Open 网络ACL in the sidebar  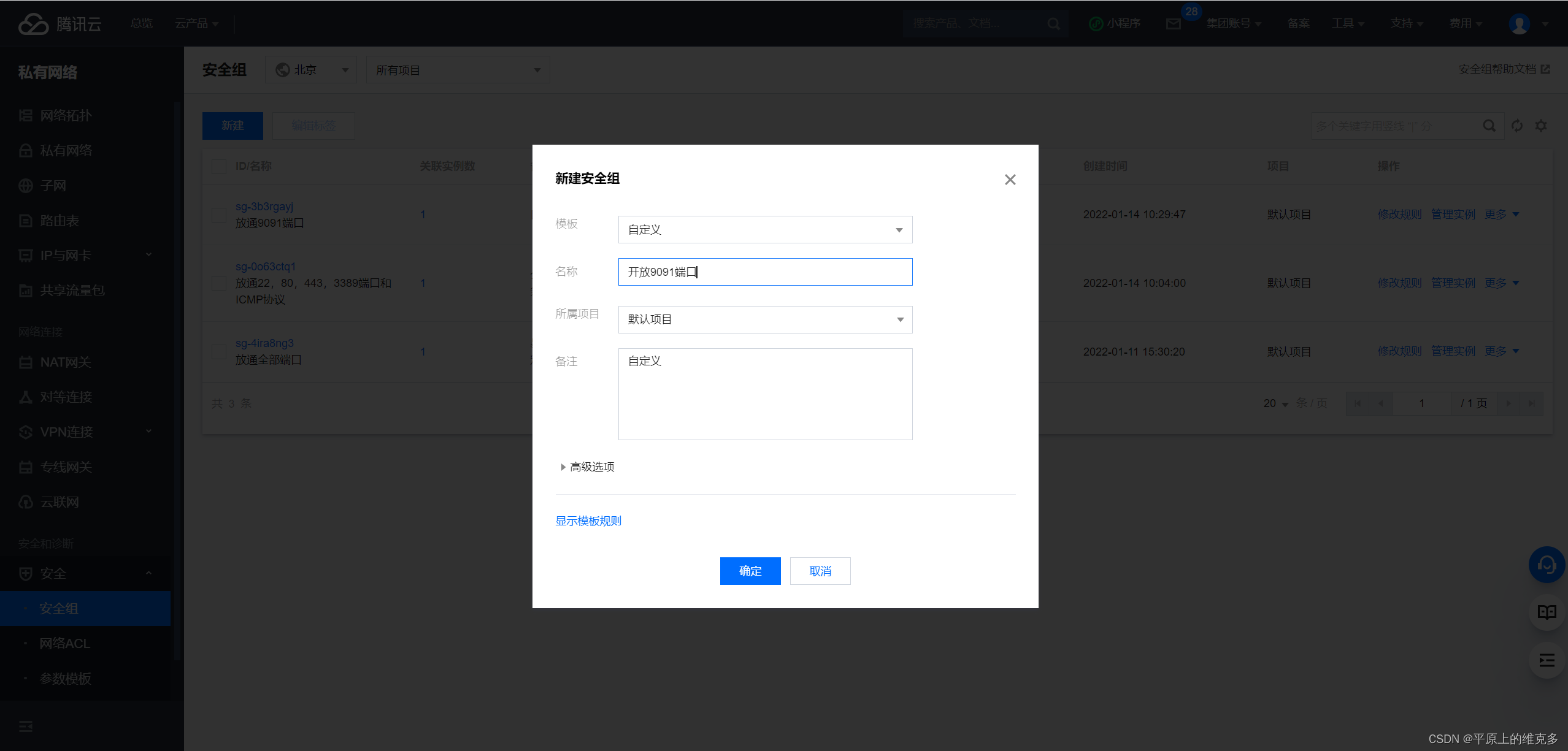click(64, 644)
